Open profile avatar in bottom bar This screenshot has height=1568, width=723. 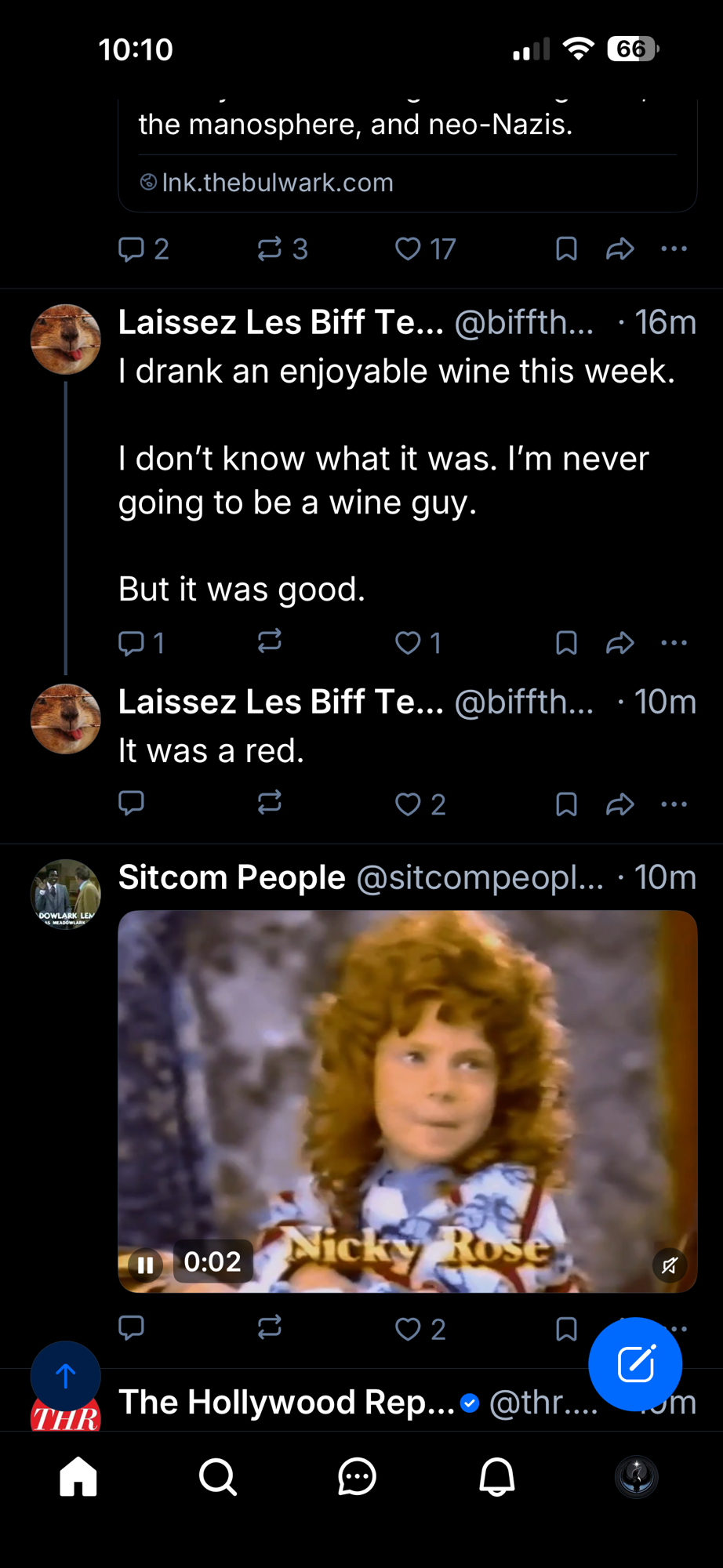(636, 1477)
